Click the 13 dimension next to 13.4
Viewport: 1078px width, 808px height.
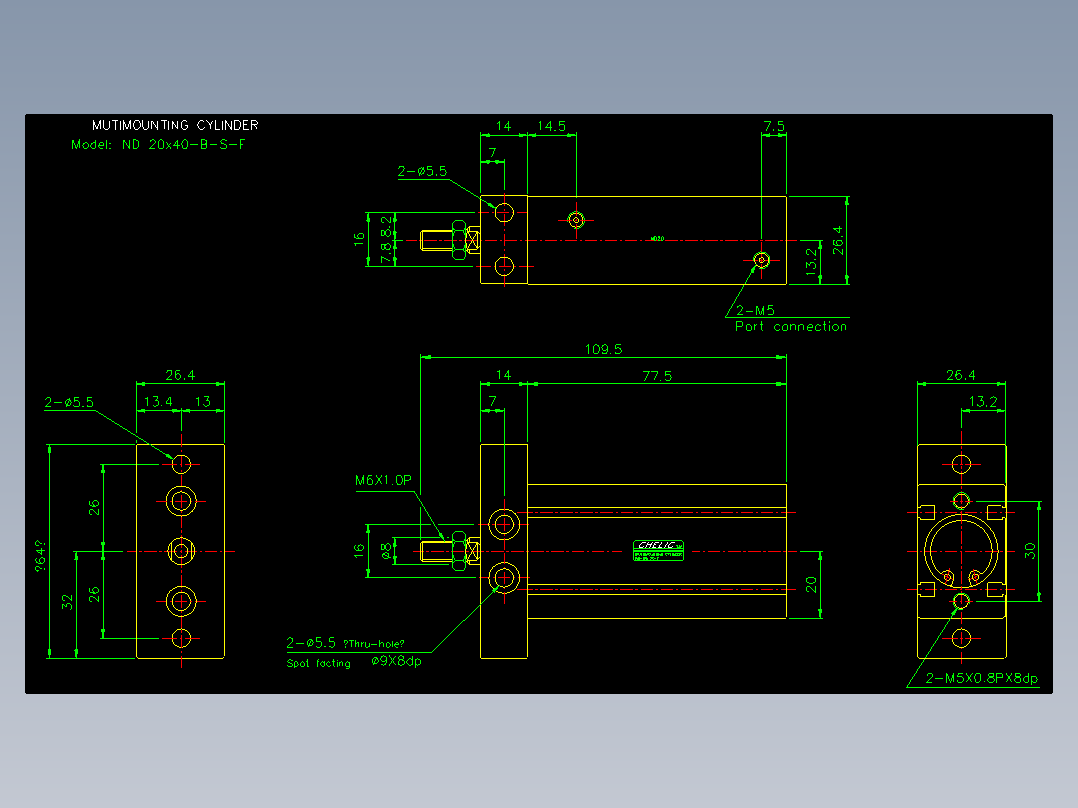click(x=203, y=401)
